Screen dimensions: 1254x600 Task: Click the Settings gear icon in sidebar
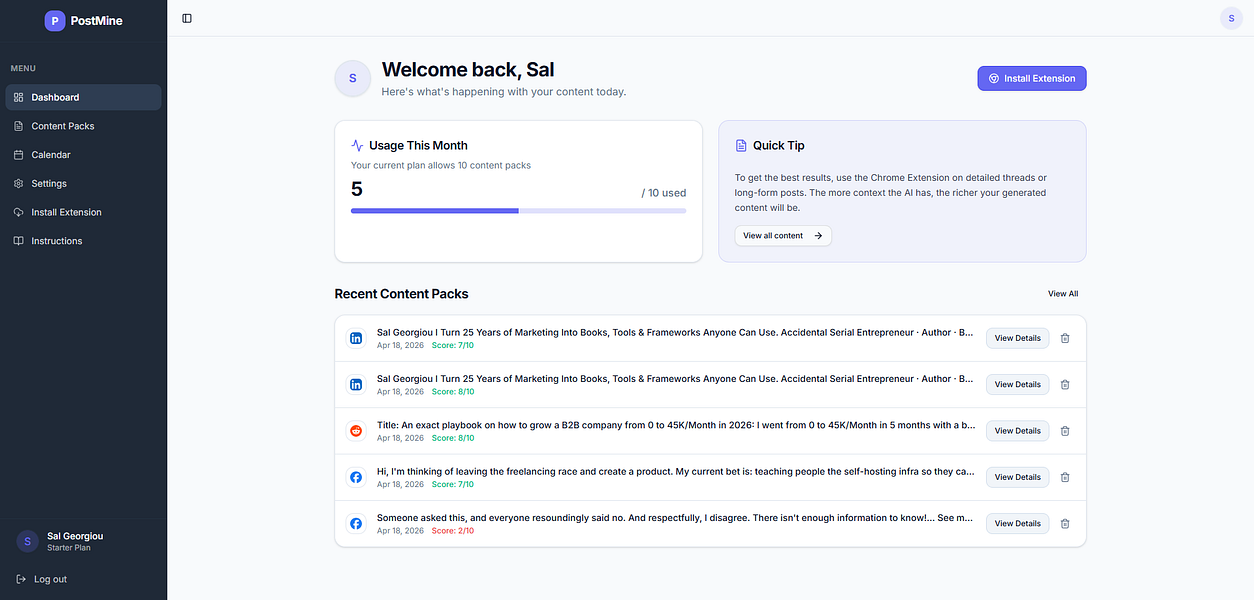[x=19, y=183]
